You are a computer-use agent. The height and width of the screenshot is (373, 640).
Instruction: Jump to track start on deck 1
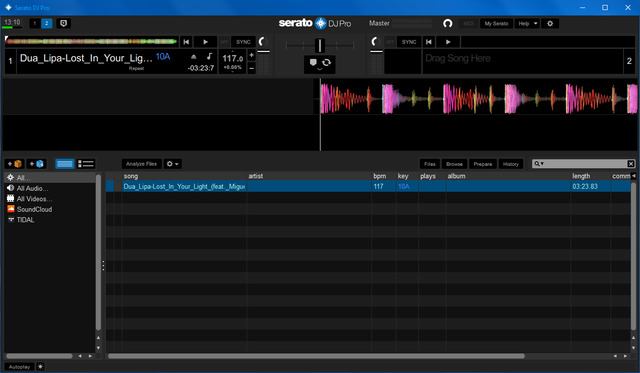(186, 42)
